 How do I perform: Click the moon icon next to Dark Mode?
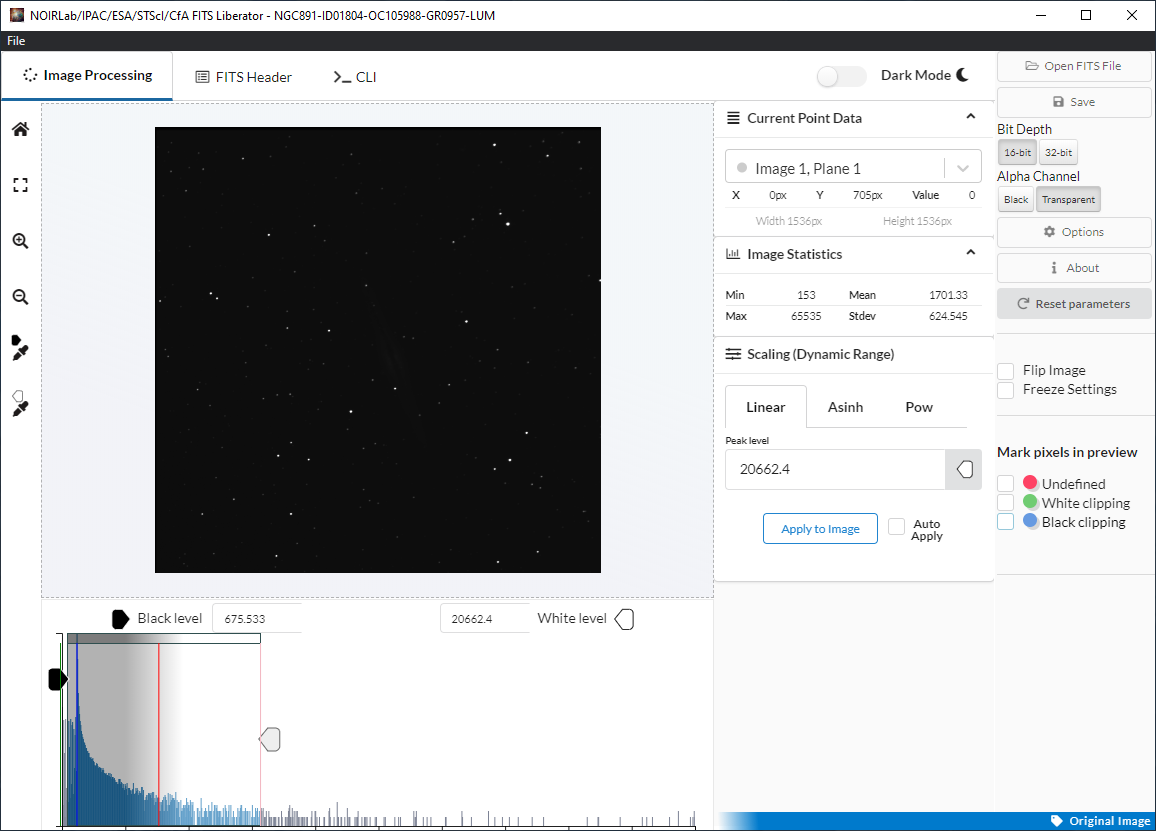[963, 74]
